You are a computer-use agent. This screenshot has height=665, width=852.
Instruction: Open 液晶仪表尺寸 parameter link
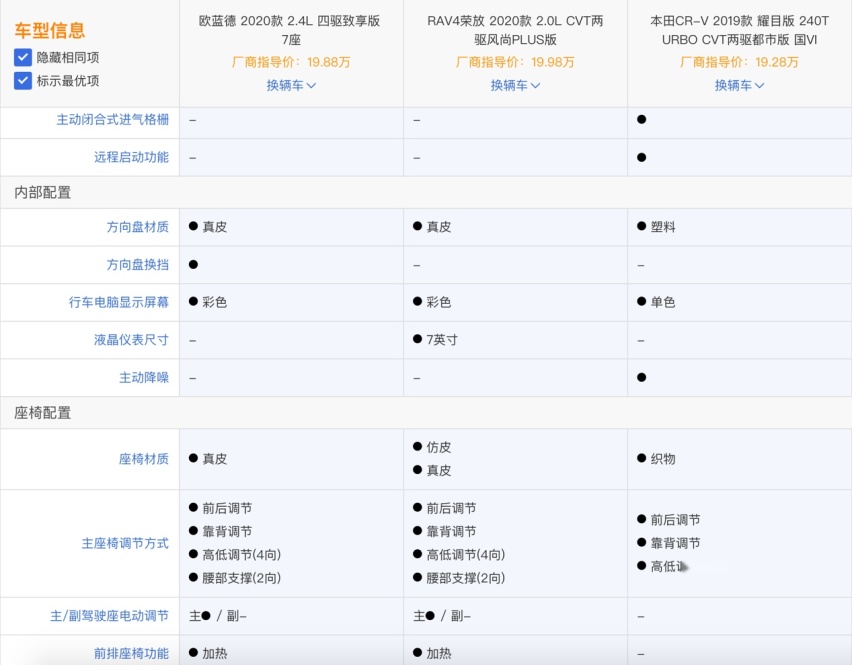pos(131,340)
